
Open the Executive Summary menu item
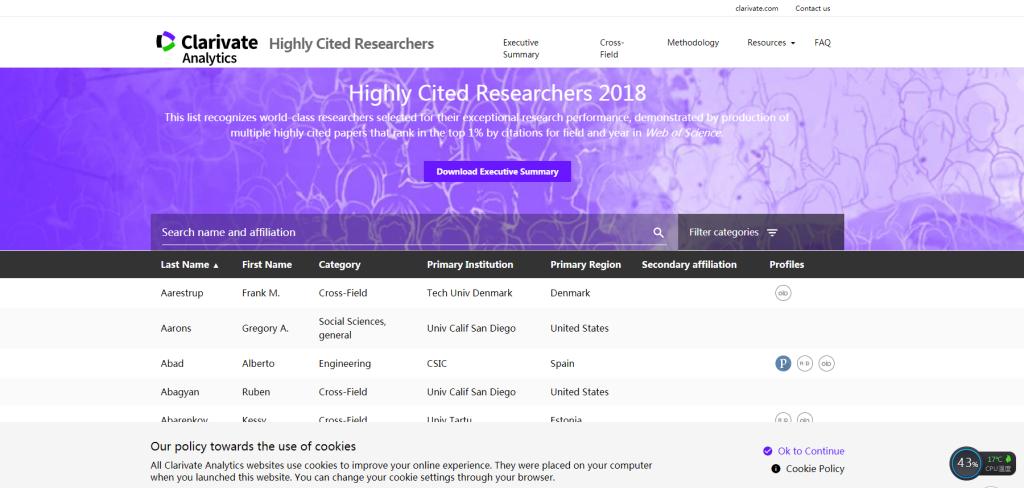pos(520,49)
